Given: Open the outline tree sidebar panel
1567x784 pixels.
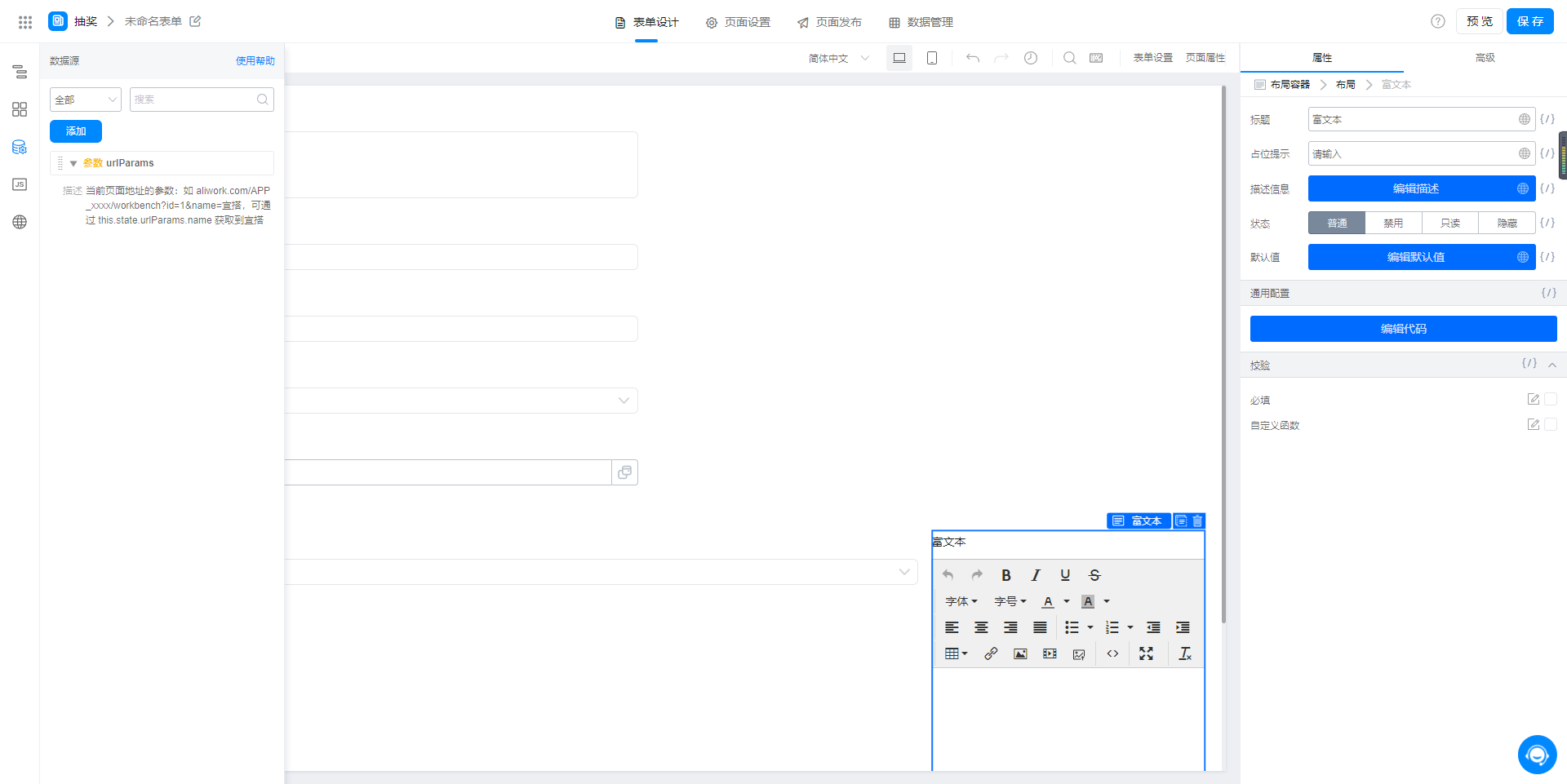Looking at the screenshot, I should (20, 72).
